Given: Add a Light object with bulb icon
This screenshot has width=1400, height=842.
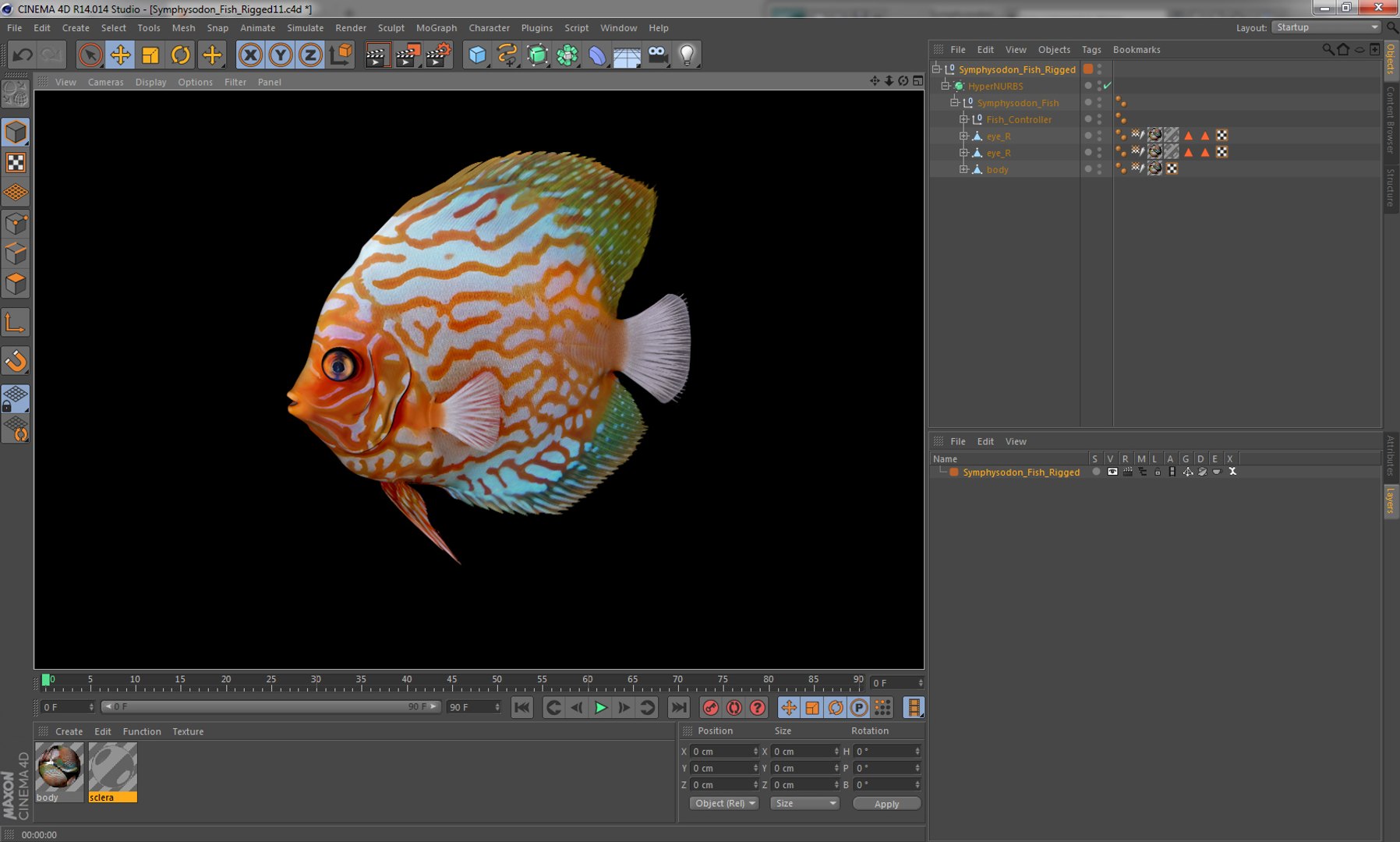Looking at the screenshot, I should coord(687,55).
